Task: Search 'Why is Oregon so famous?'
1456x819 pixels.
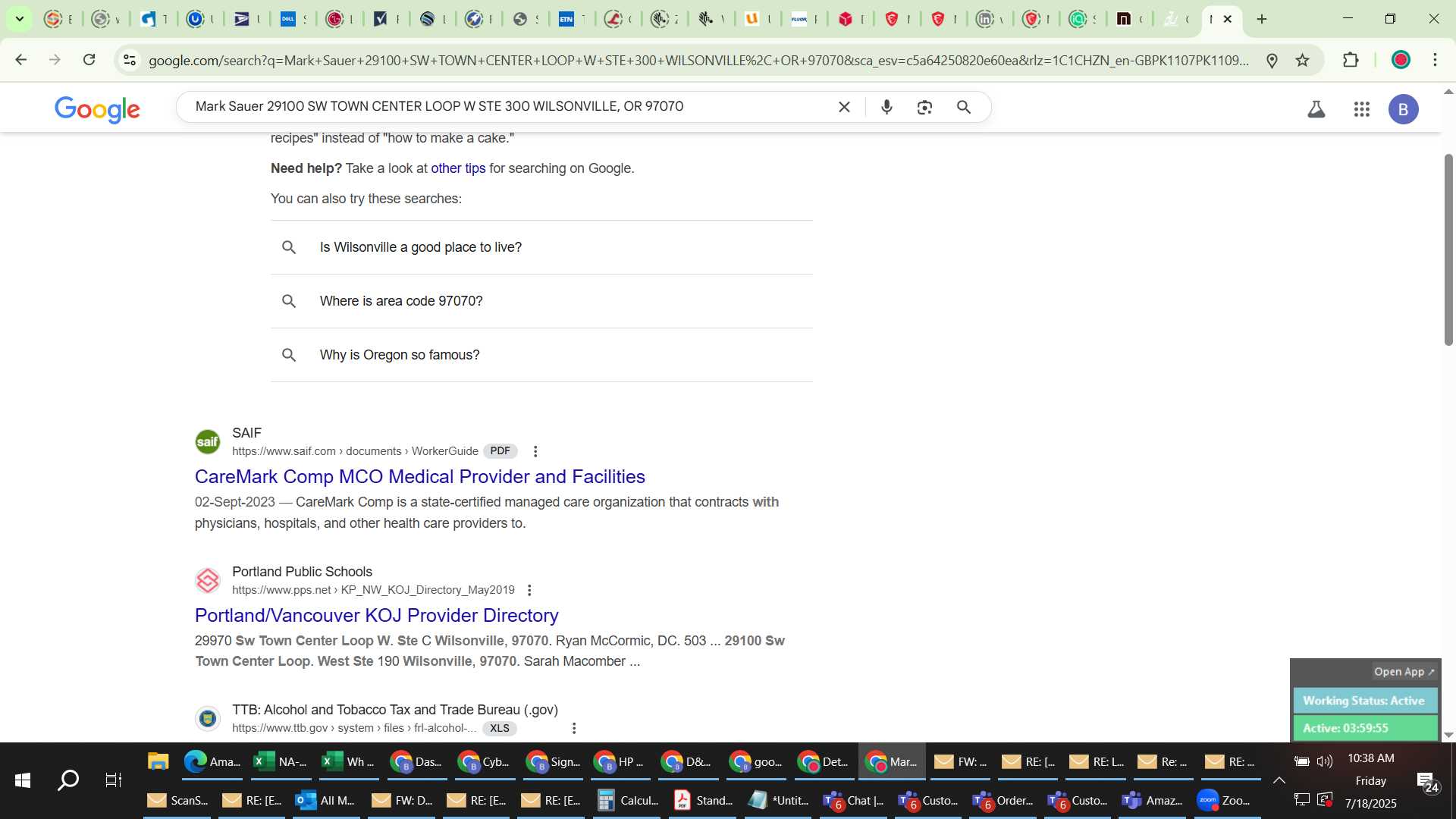Action: point(541,355)
